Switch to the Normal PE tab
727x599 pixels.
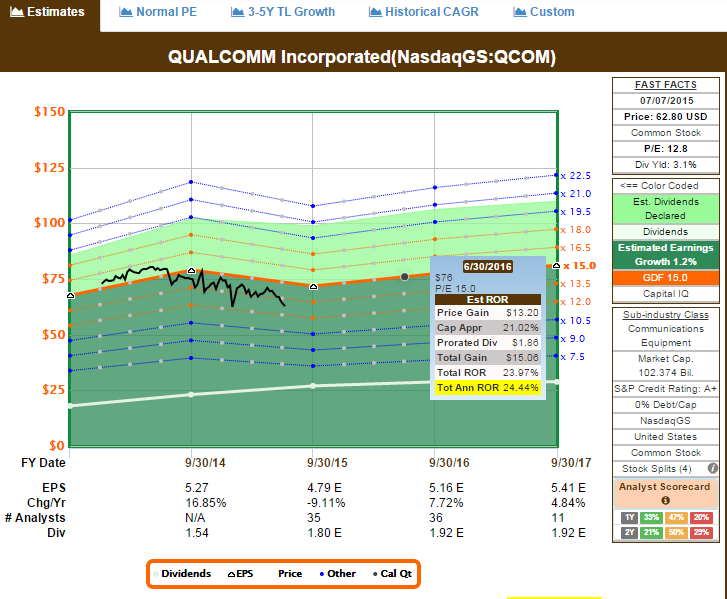coord(158,12)
